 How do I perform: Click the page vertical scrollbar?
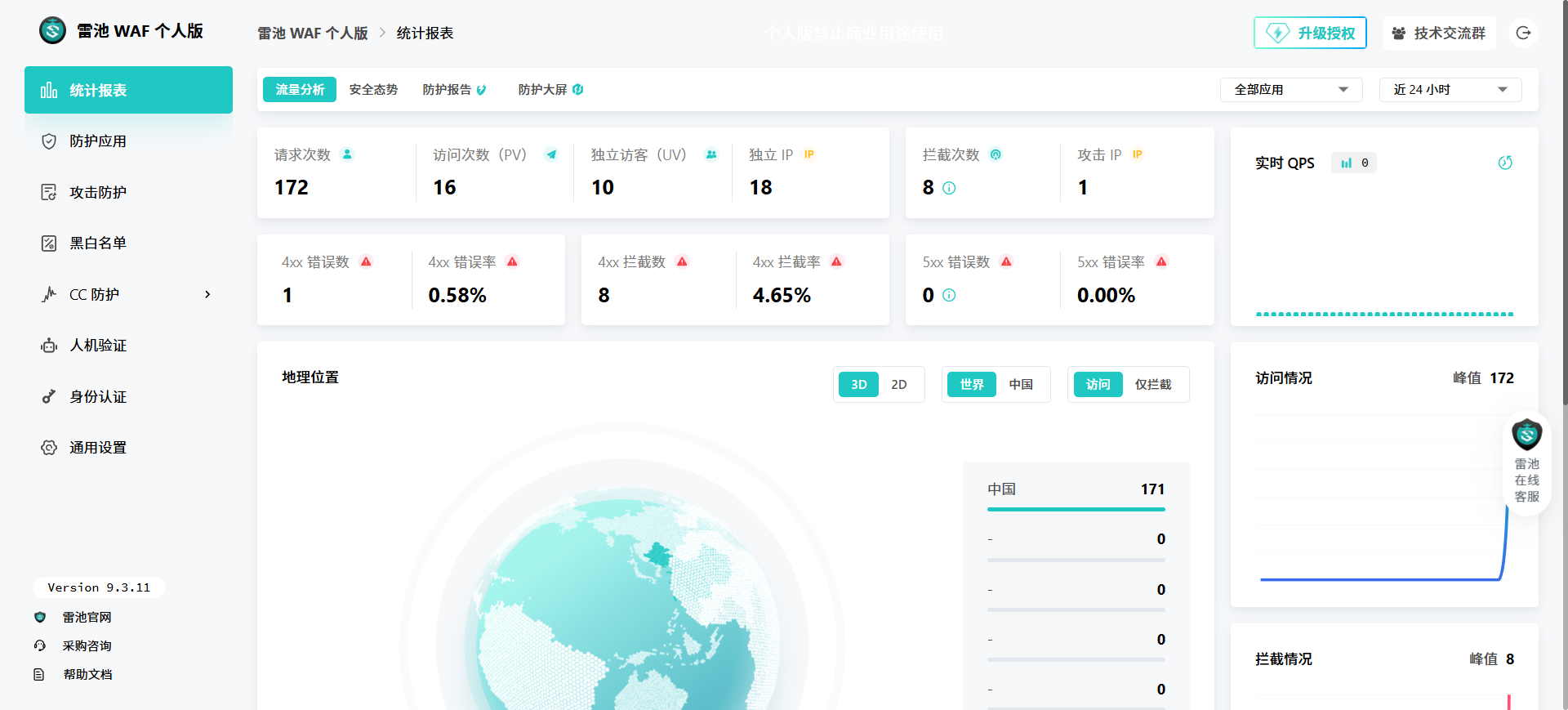point(1564,204)
